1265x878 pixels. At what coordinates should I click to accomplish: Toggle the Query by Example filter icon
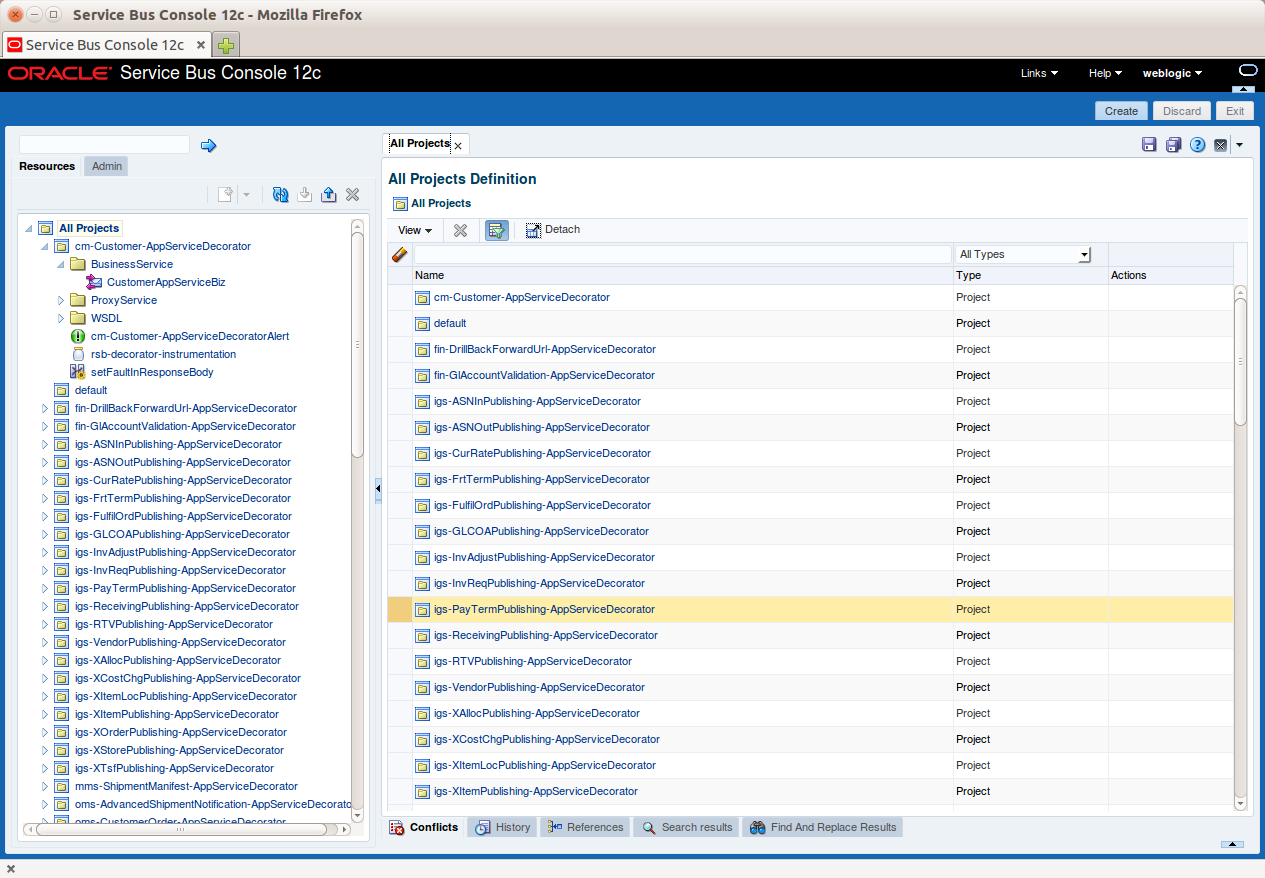pyautogui.click(x=496, y=230)
